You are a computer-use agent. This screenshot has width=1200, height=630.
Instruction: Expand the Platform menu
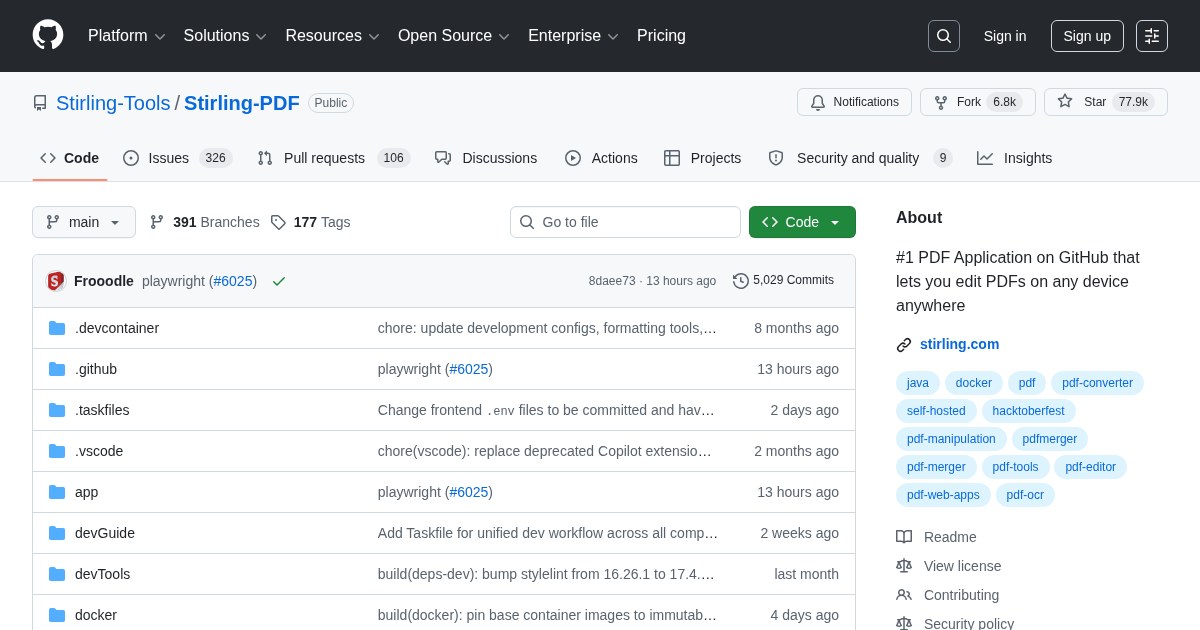coord(126,36)
